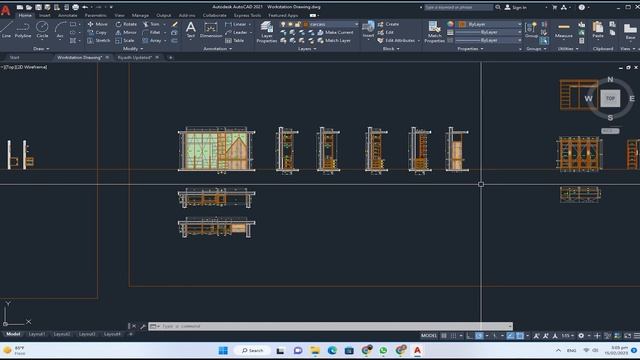Viewport: 640px width, 360px height.
Task: Expand the Block panel dropdown
Action: pyautogui.click(x=391, y=49)
